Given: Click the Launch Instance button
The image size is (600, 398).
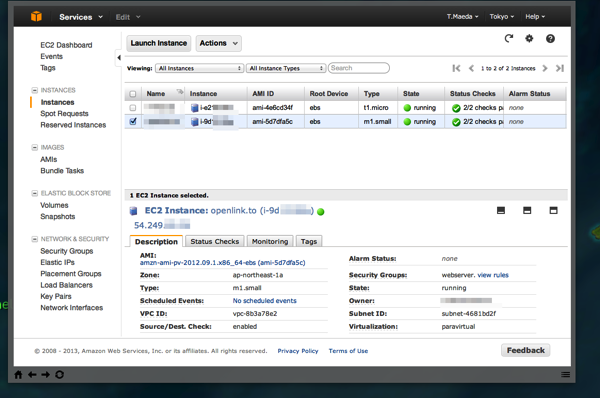Looking at the screenshot, I should [159, 43].
